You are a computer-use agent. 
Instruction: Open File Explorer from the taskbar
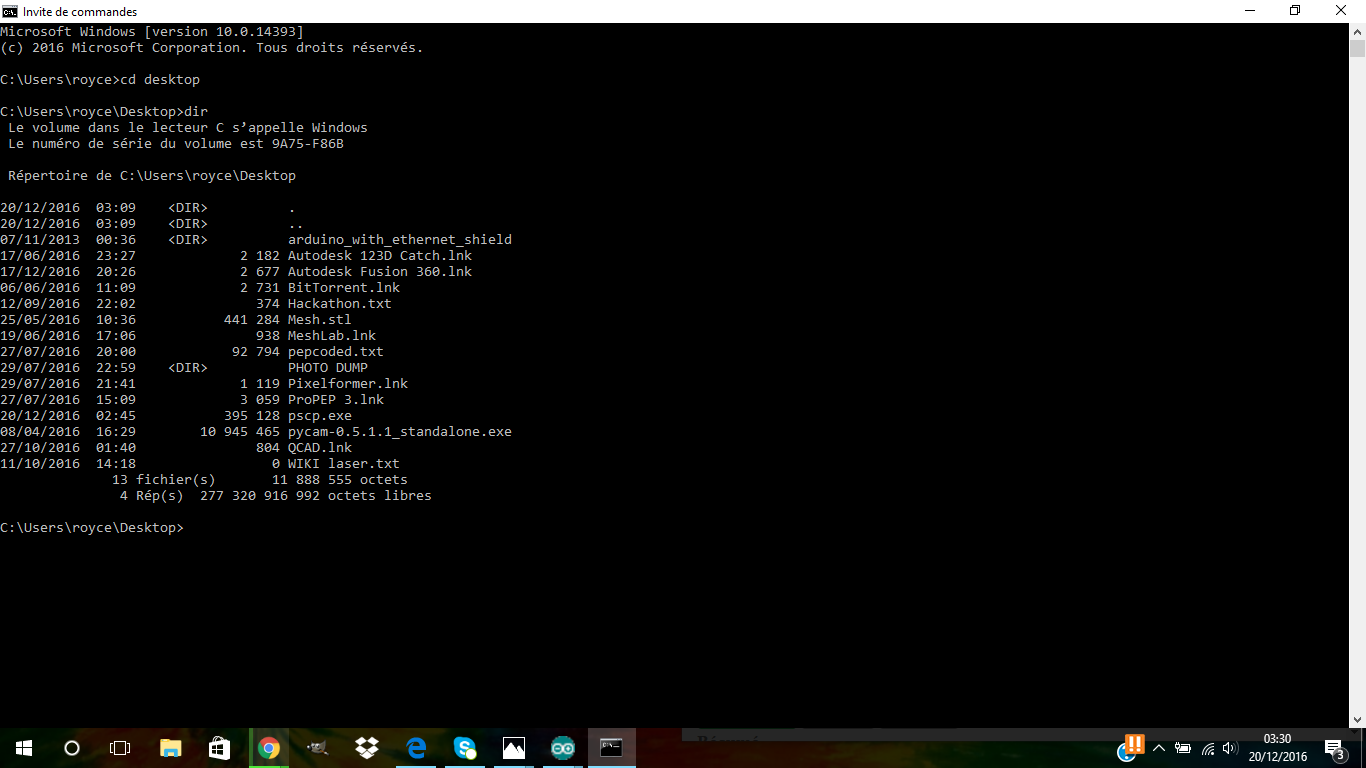pos(170,748)
